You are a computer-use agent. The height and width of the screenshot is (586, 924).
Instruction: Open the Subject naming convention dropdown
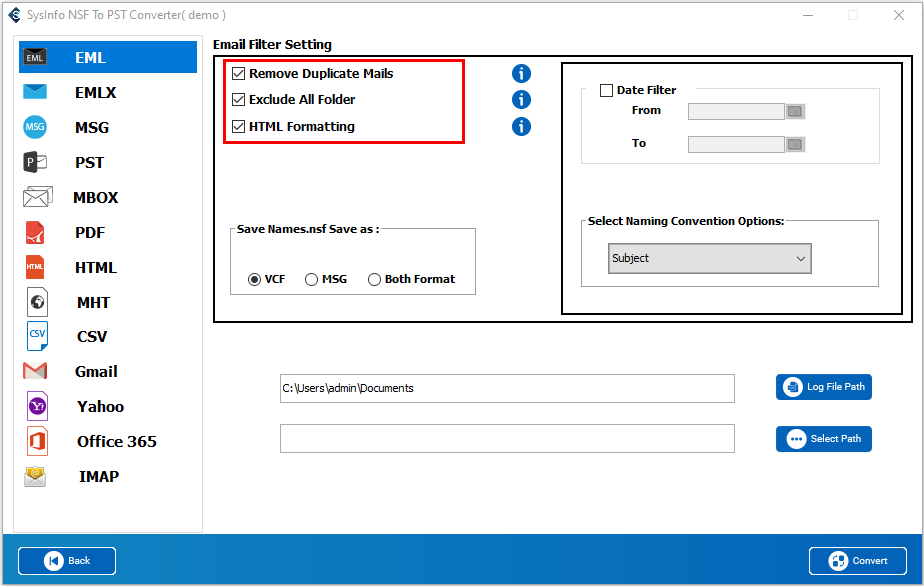710,258
